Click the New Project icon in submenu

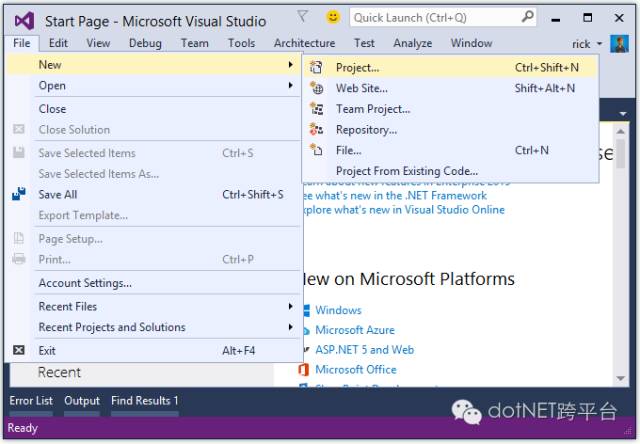point(316,67)
